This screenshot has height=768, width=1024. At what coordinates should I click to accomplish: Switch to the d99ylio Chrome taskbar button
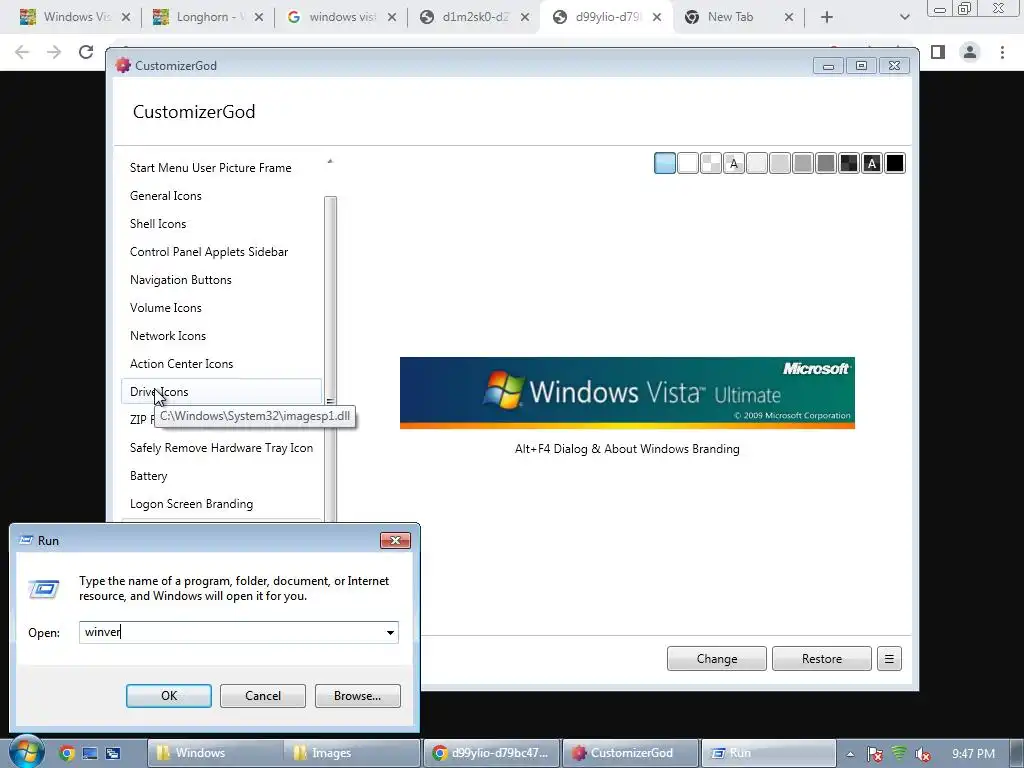tap(492, 753)
